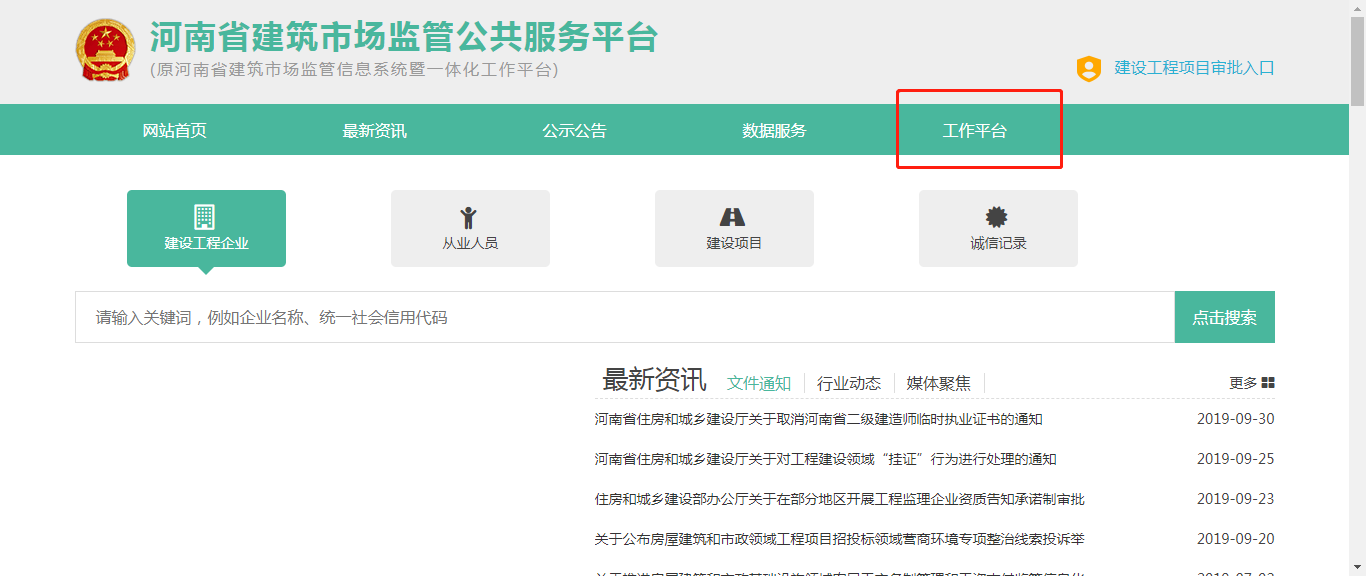Open the 工作平台 menu item
The height and width of the screenshot is (576, 1366).
pos(975,131)
